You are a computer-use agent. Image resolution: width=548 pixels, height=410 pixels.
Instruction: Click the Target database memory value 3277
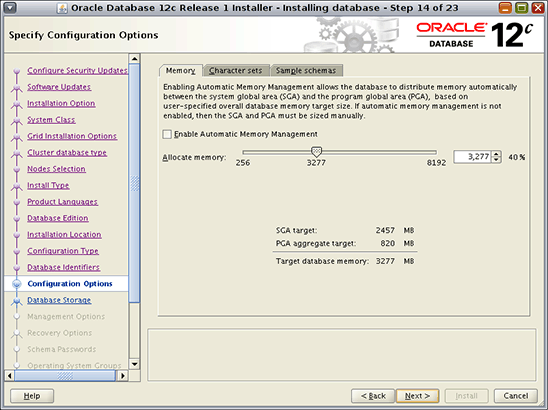tap(385, 261)
